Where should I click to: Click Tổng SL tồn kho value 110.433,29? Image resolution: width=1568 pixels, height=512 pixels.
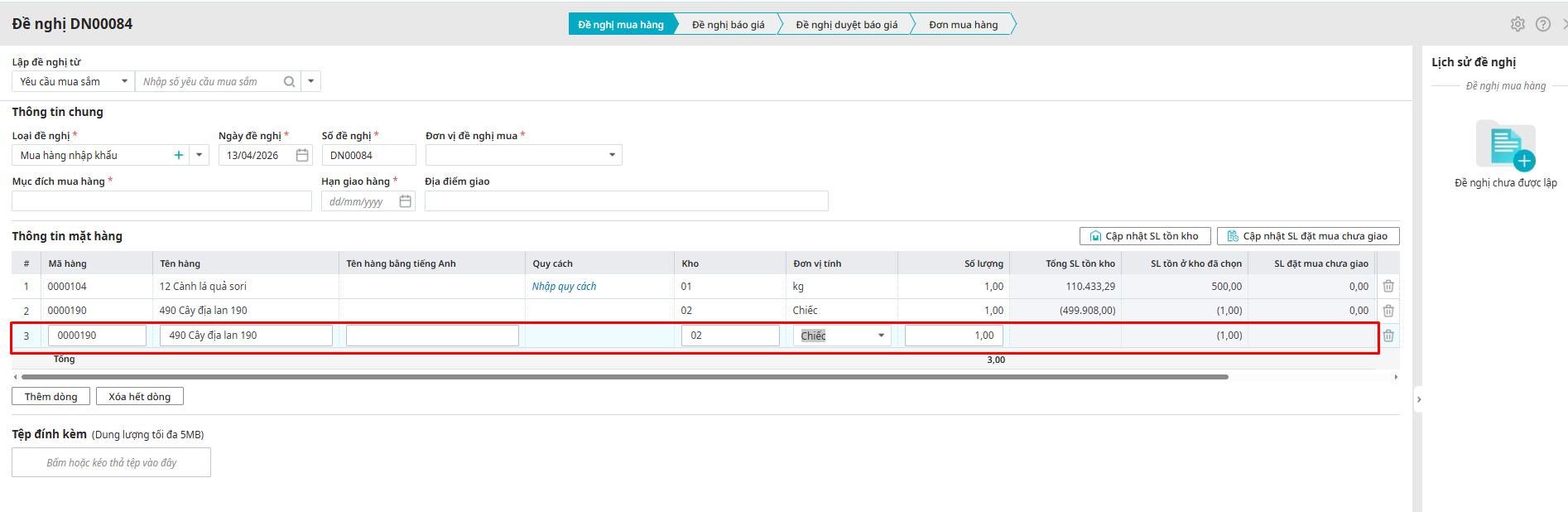point(1090,287)
